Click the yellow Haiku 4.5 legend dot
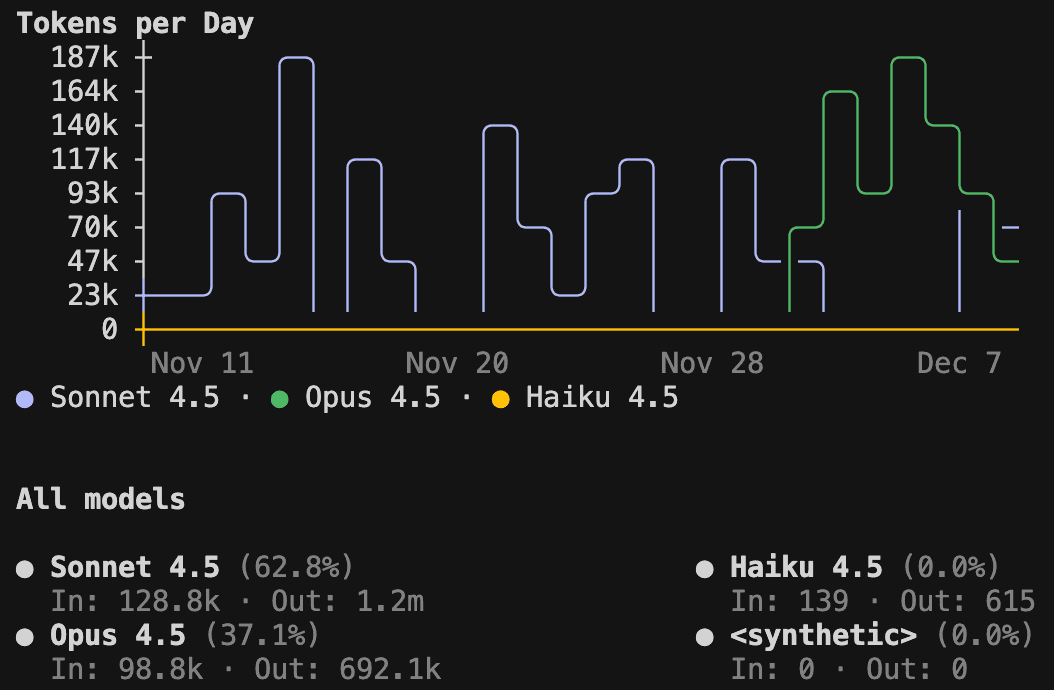The image size is (1054, 690). pos(500,400)
